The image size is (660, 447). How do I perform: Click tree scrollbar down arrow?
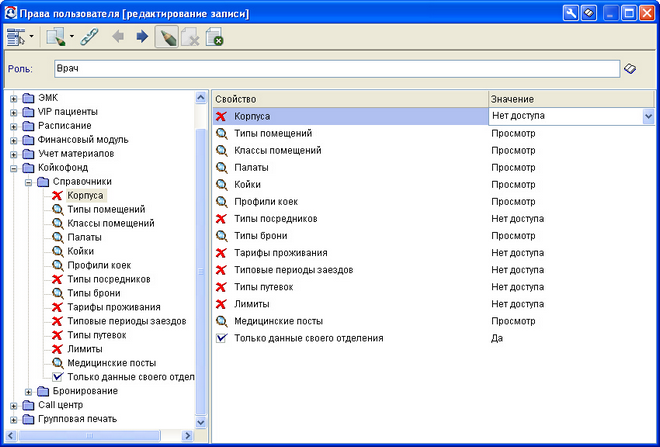(x=201, y=422)
